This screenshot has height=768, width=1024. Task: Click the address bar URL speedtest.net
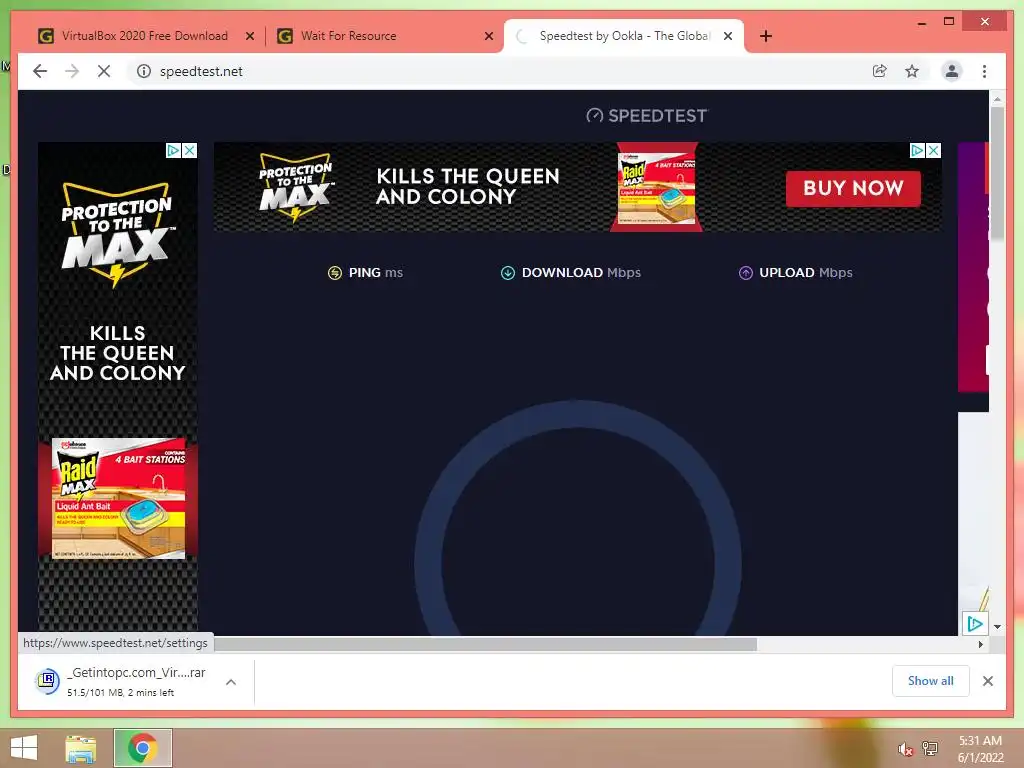click(201, 71)
